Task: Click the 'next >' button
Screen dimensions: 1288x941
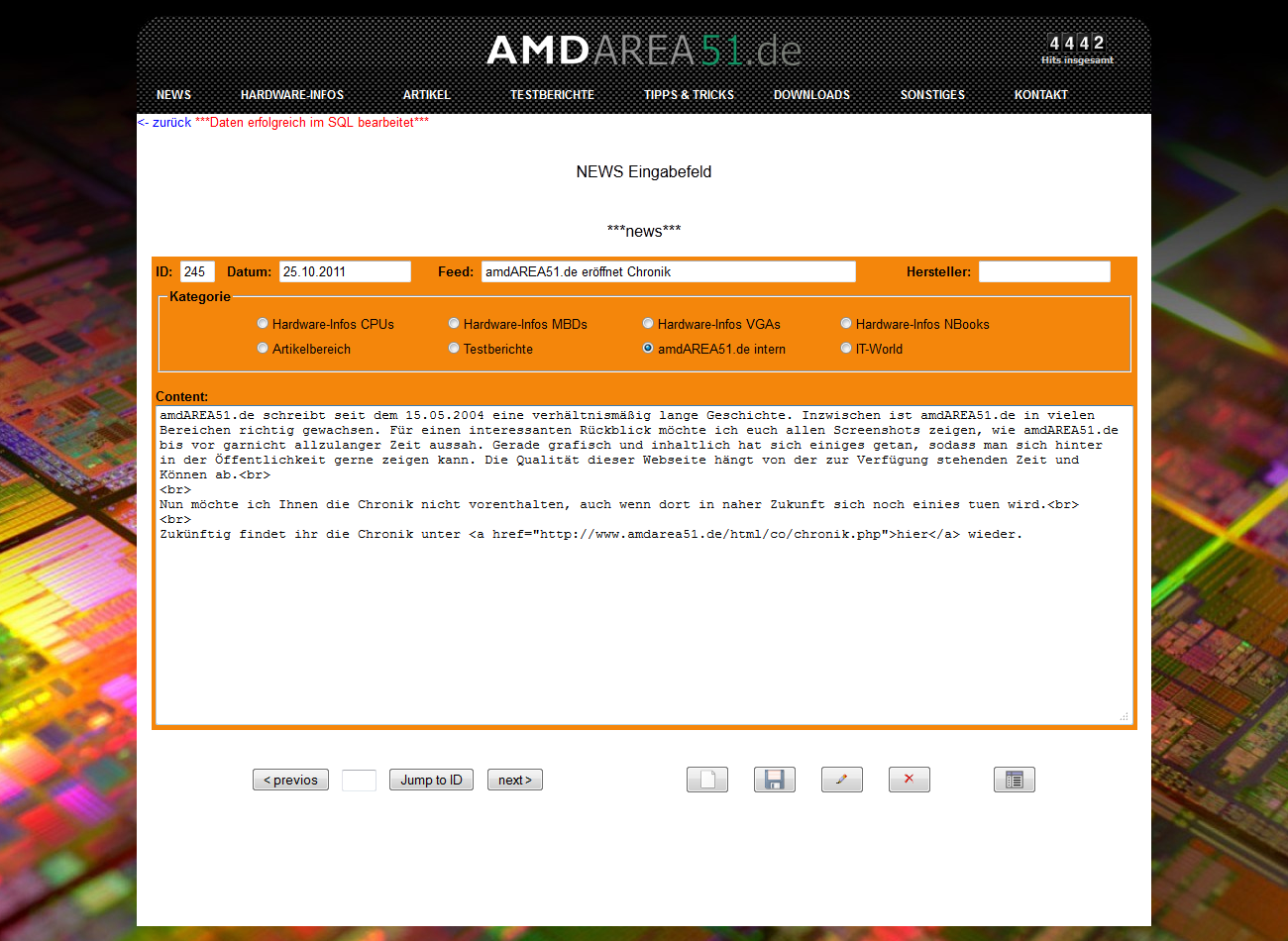Action: point(515,780)
